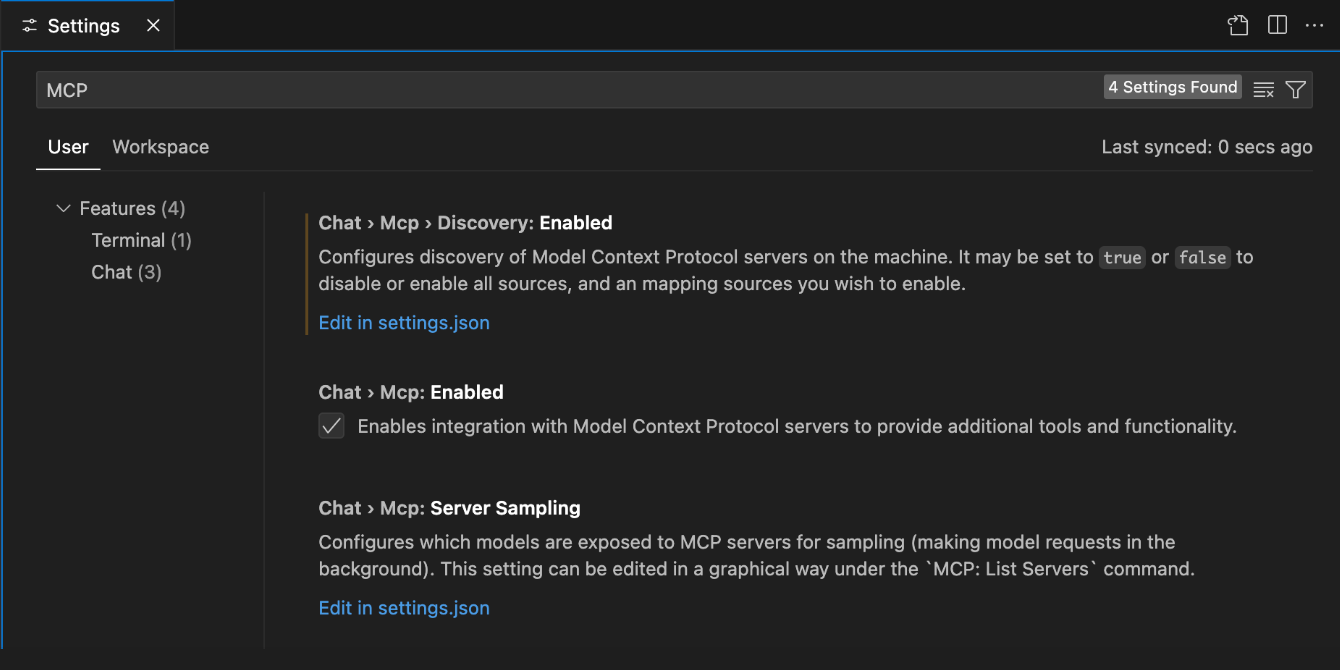Switch to the User settings tab
Viewport: 1340px width, 670px height.
67,146
